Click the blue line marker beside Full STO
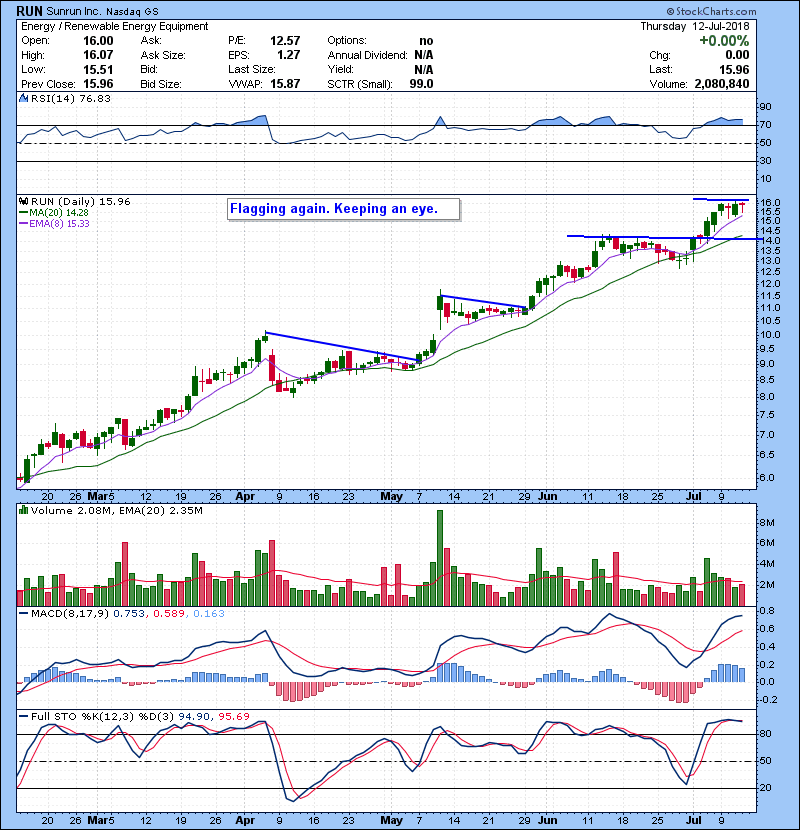The height and width of the screenshot is (830, 800). pyautogui.click(x=22, y=717)
